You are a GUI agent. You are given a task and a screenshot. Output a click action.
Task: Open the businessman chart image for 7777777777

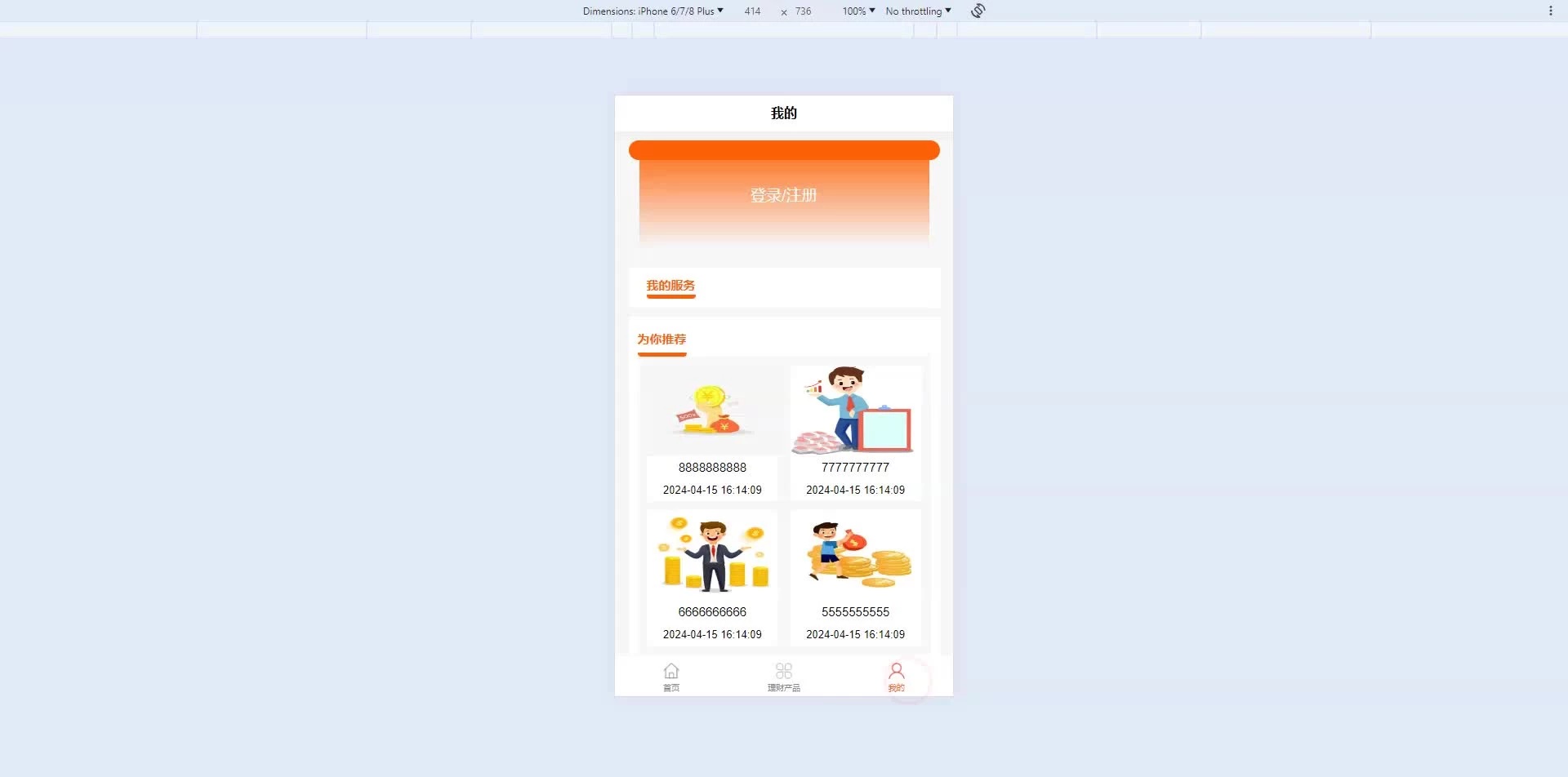855,410
